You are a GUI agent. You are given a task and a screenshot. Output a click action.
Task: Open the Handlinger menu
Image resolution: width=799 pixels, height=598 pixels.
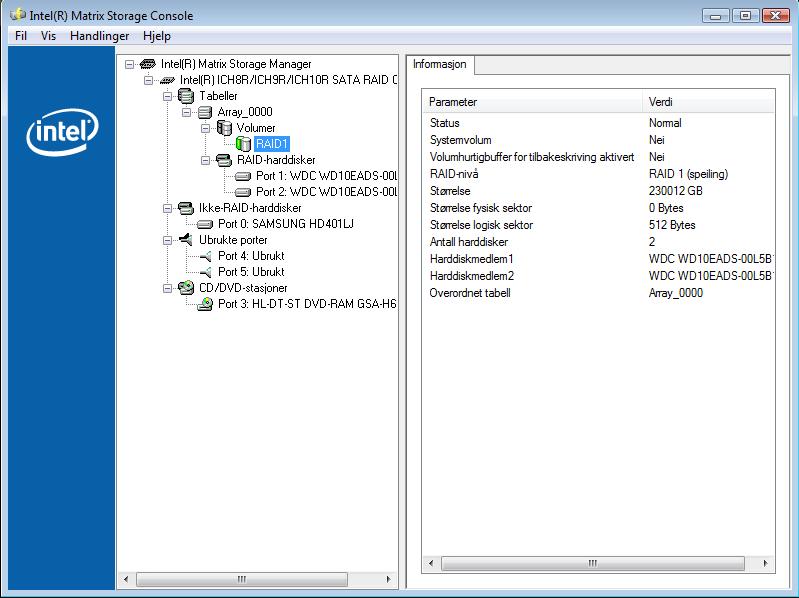(99, 36)
